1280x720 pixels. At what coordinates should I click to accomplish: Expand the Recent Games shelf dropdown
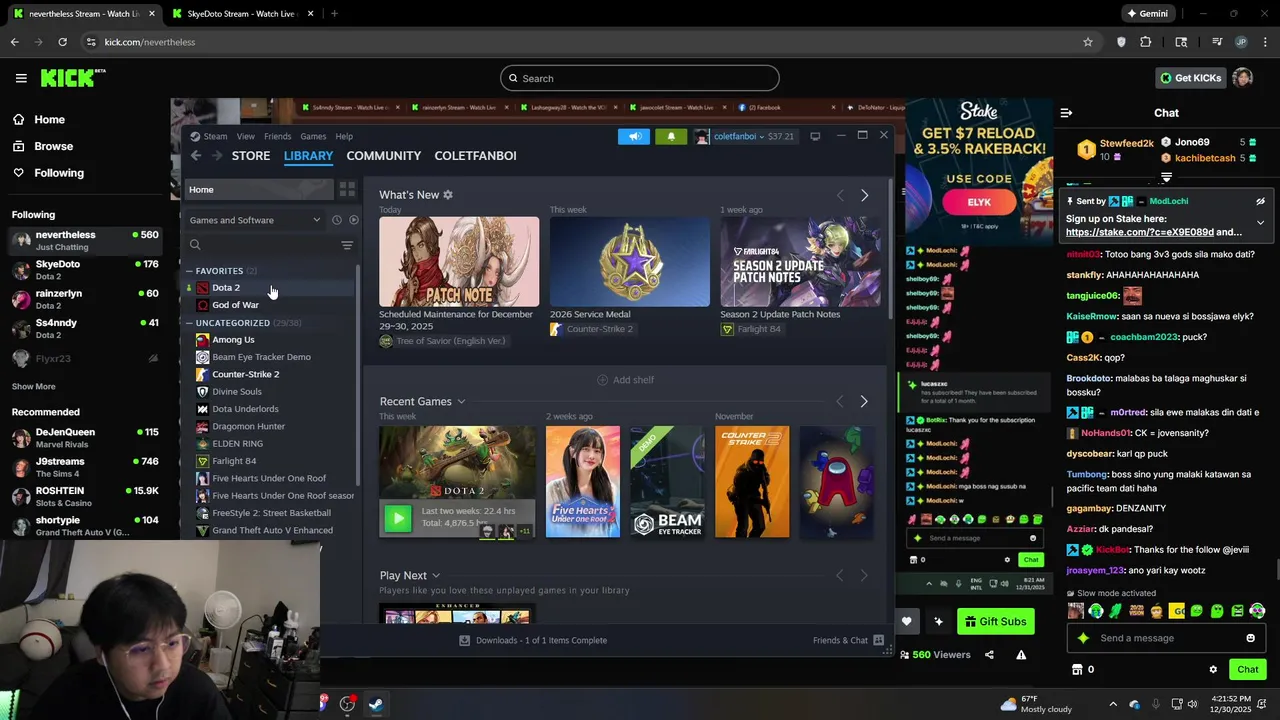coord(461,402)
